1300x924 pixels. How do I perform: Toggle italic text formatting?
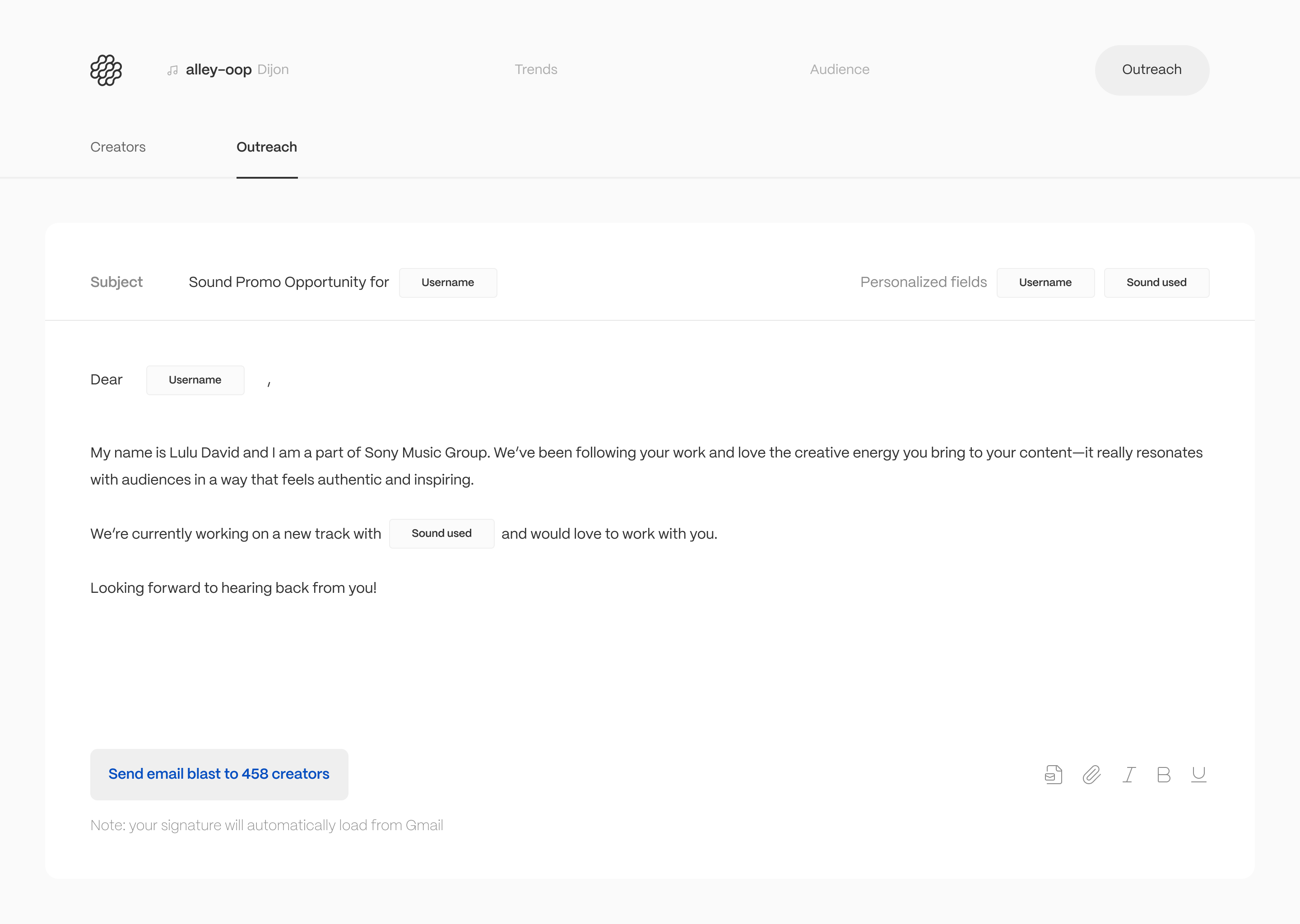click(x=1128, y=774)
